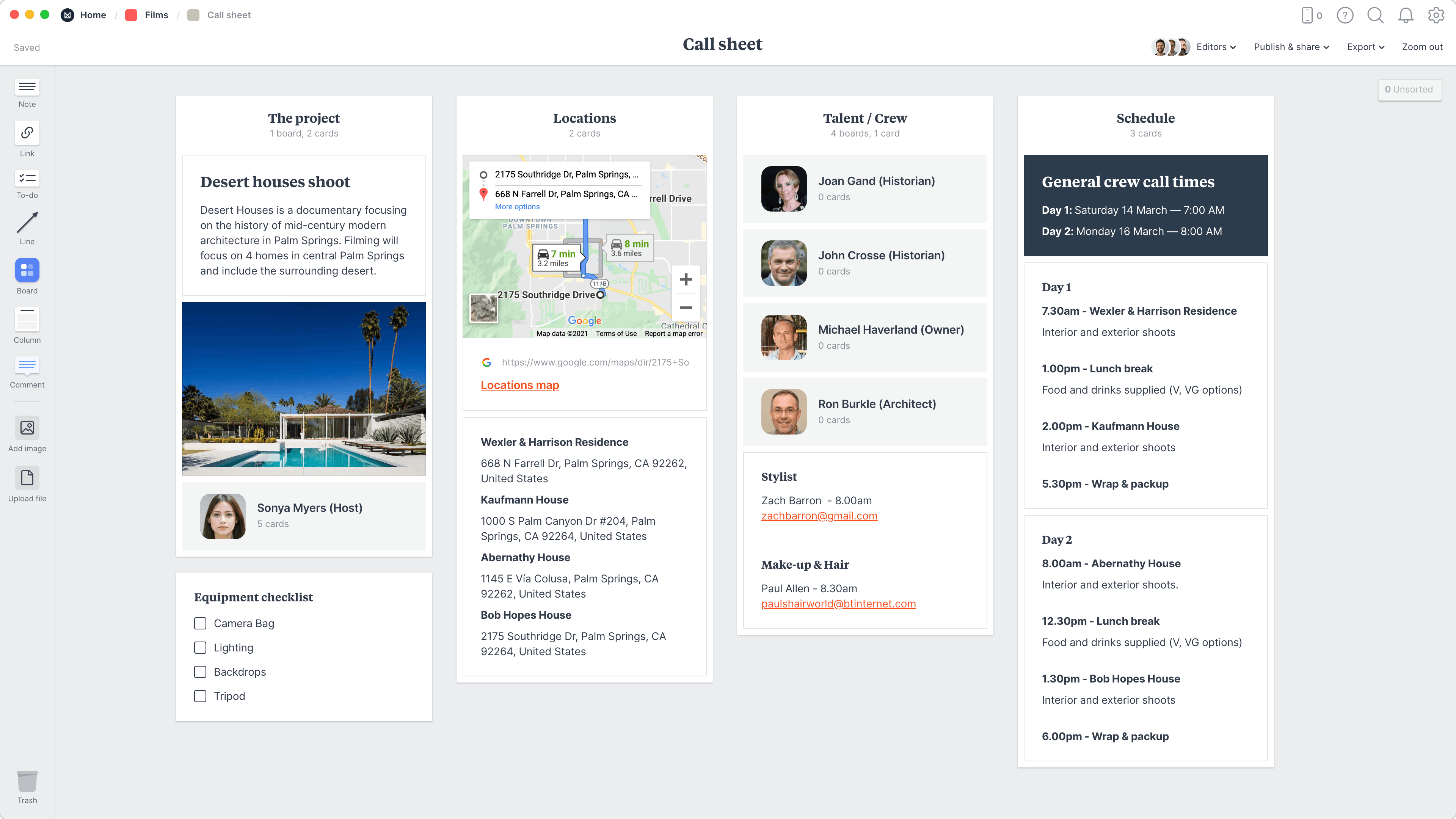Viewport: 1456px width, 819px height.
Task: Navigate to Home breadcrumb
Action: tap(93, 15)
